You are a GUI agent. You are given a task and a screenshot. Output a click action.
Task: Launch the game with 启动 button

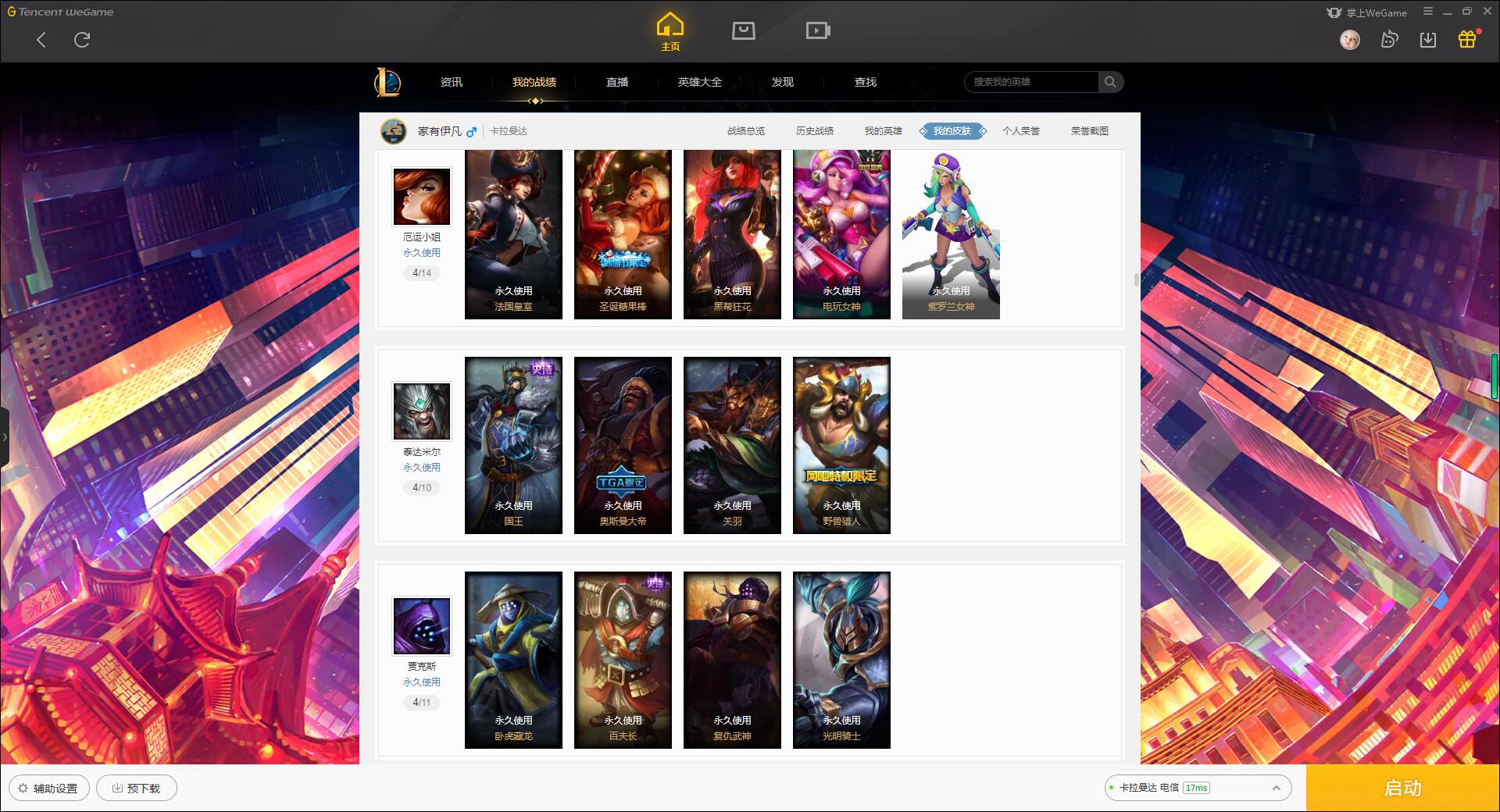click(x=1403, y=788)
